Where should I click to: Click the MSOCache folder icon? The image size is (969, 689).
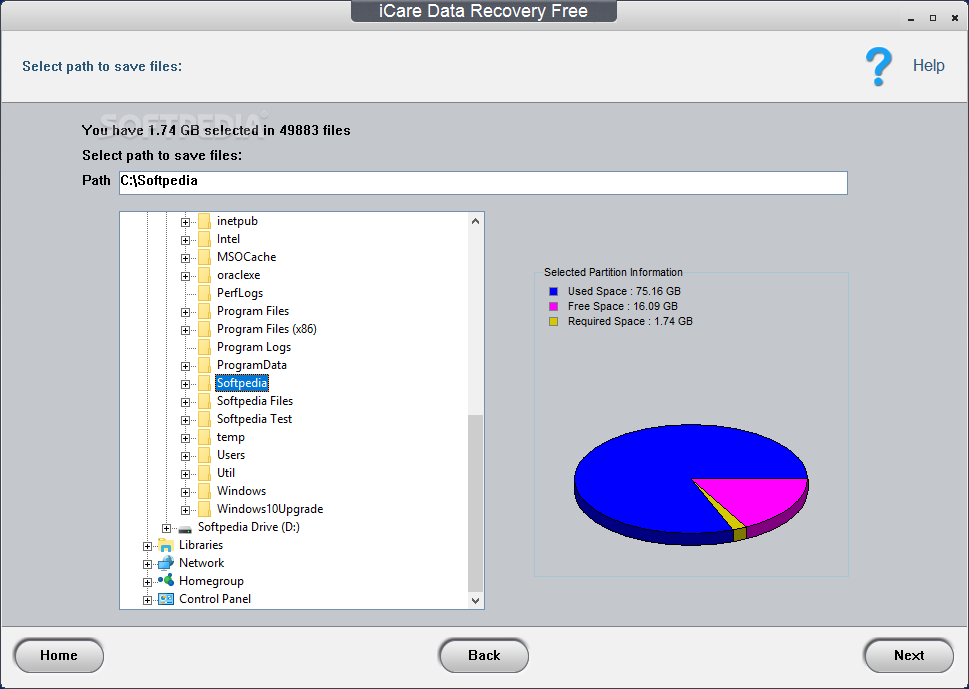[204, 257]
